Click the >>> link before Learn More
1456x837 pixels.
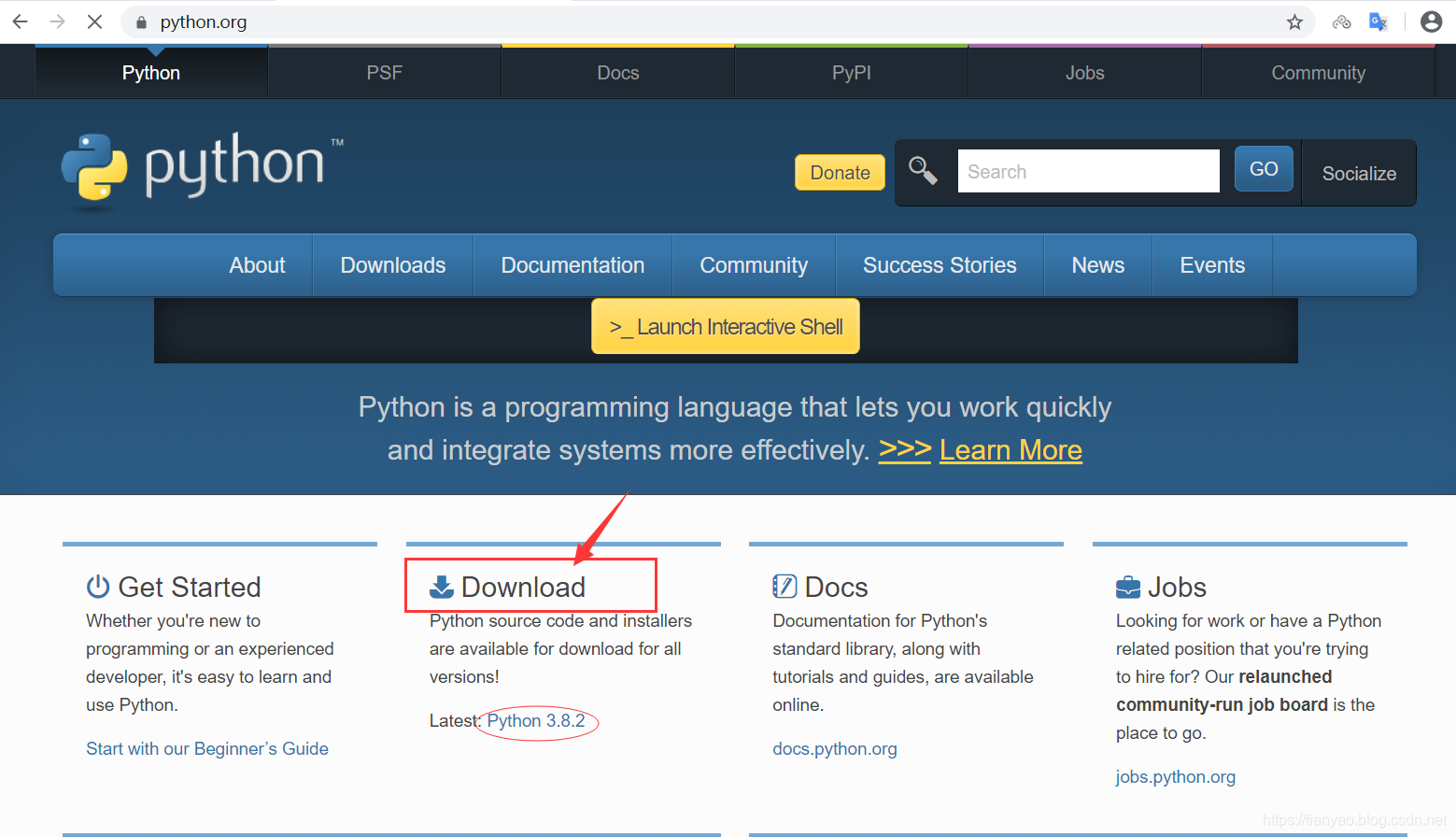click(905, 450)
